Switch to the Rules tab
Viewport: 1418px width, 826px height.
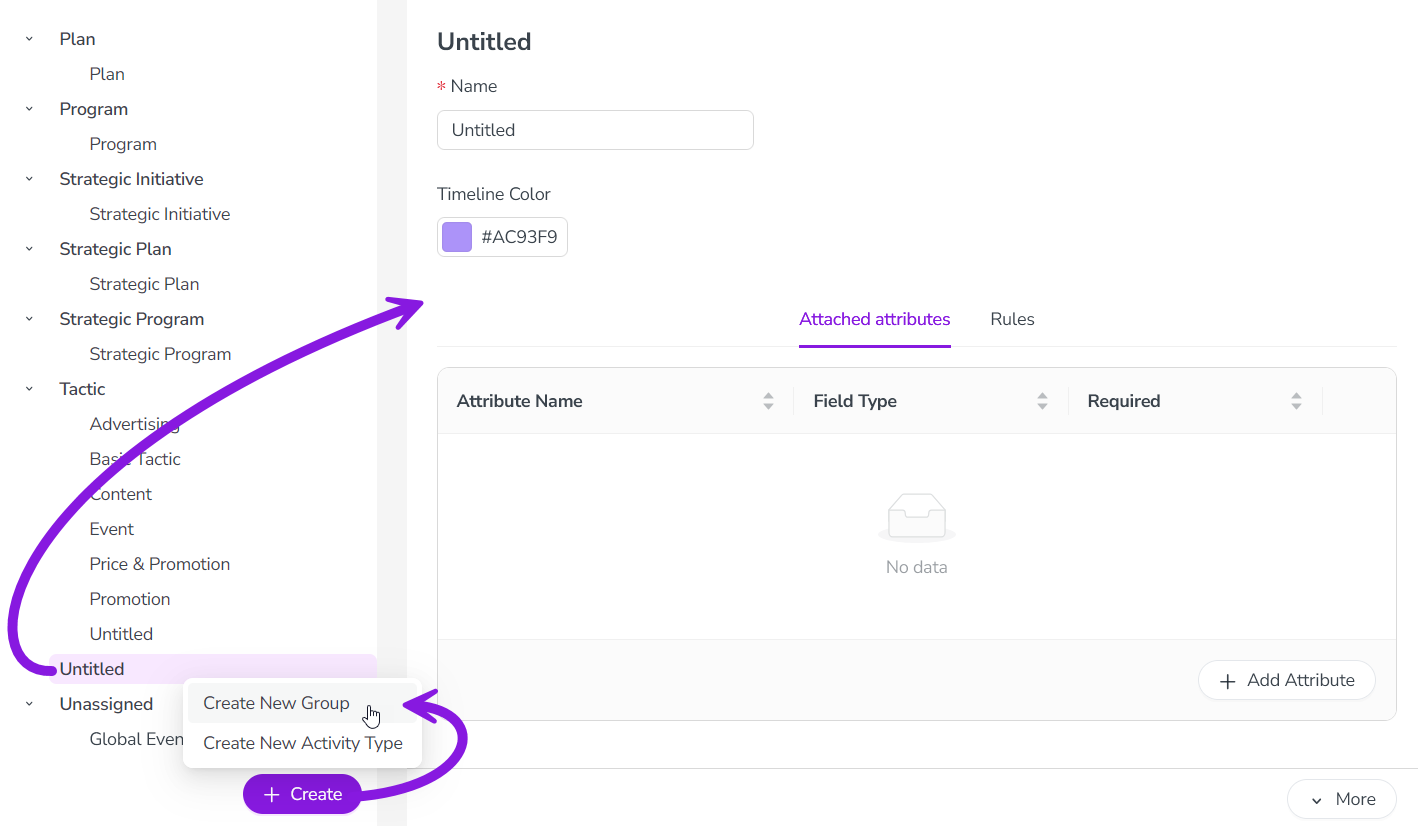click(1012, 320)
